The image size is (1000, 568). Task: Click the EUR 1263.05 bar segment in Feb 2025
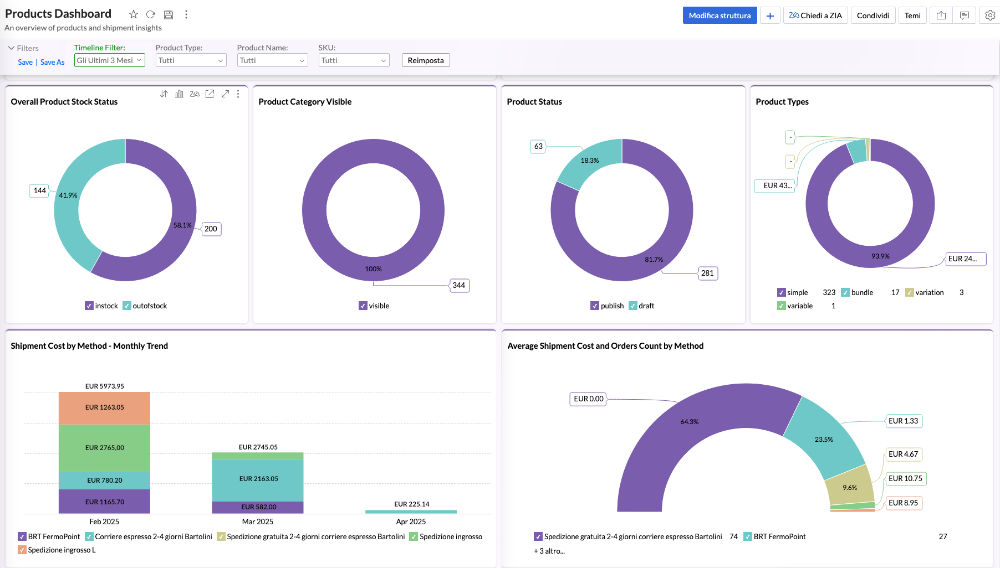coord(105,408)
